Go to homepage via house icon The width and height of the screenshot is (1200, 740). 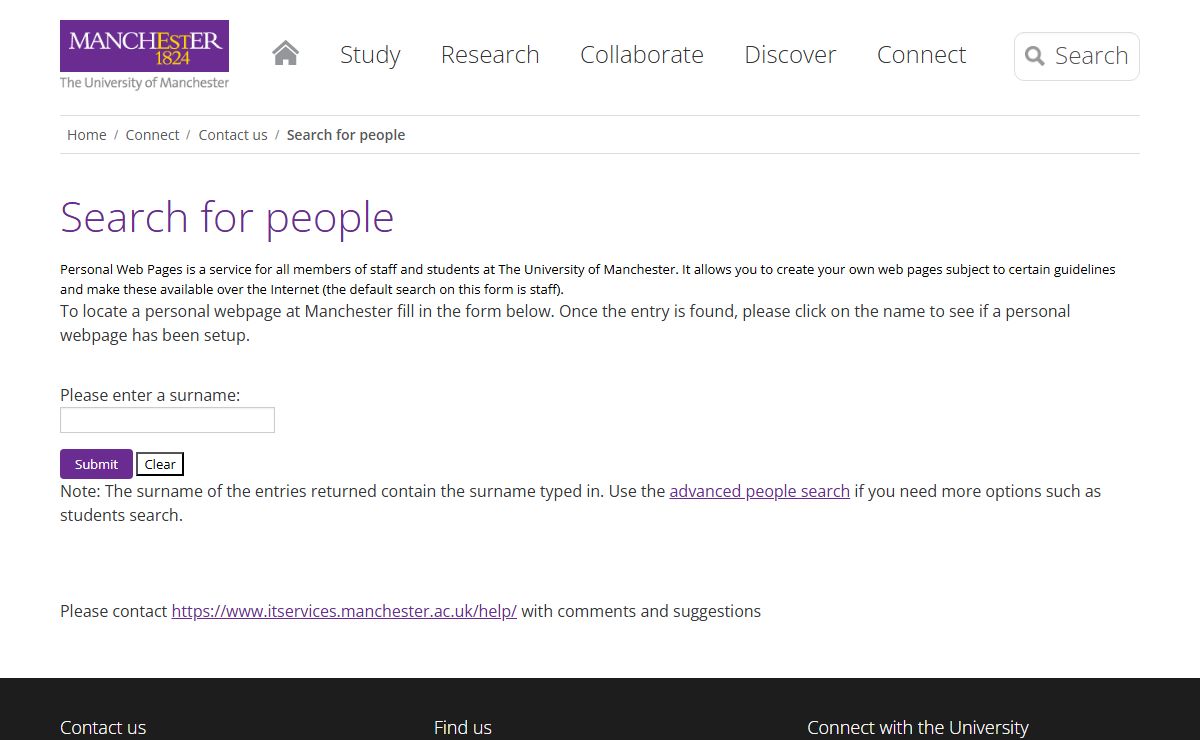click(285, 54)
